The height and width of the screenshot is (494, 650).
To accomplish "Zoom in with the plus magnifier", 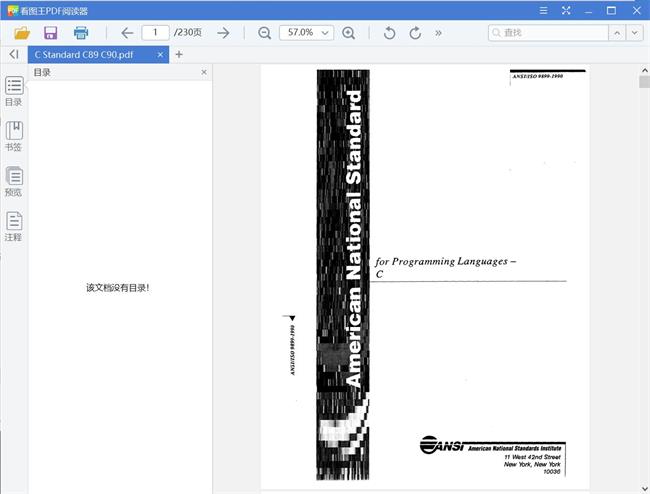I will click(x=348, y=33).
